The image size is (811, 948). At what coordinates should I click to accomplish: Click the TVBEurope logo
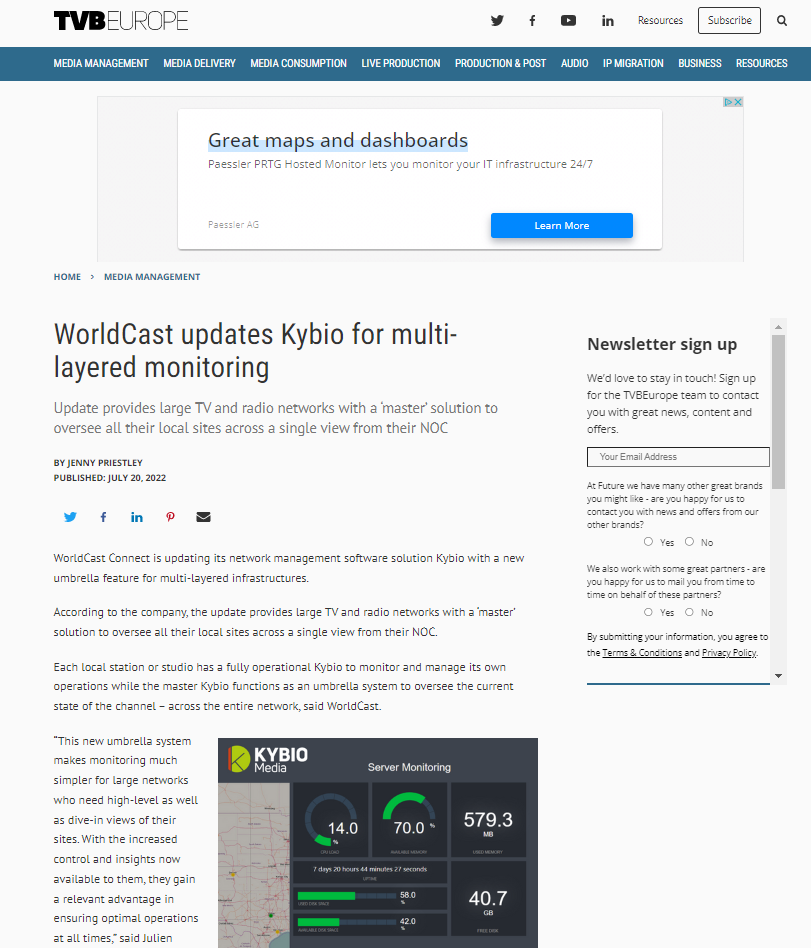[121, 21]
